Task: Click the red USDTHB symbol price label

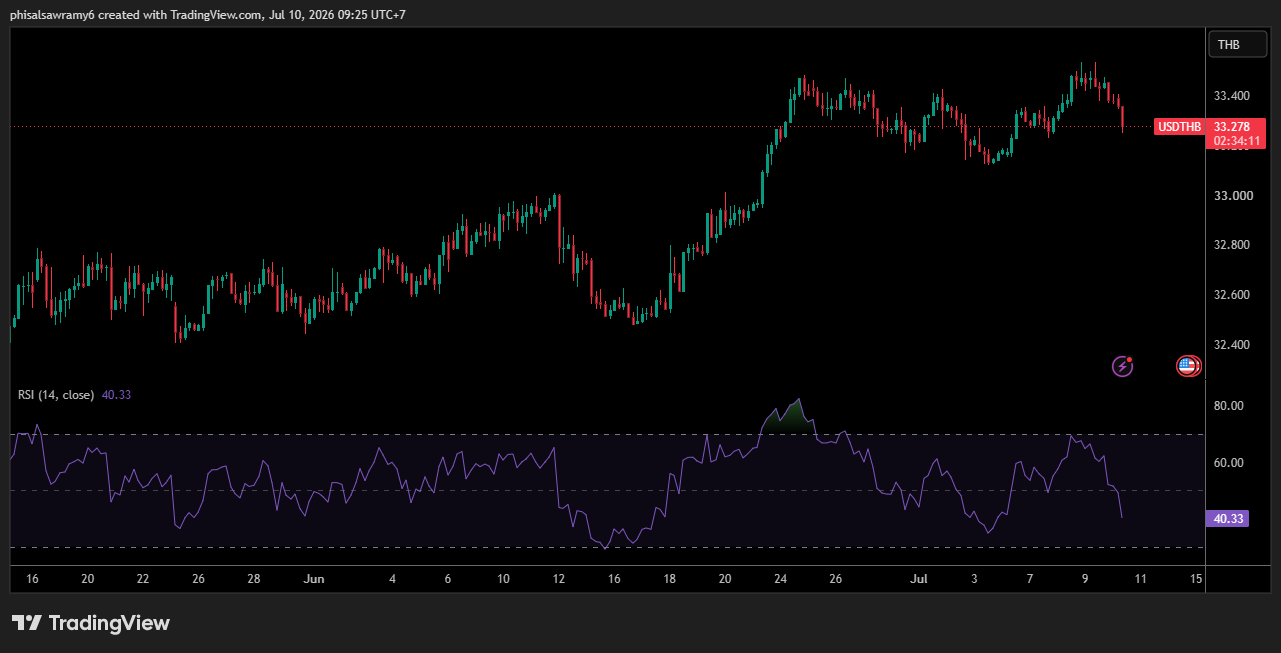Action: pos(1179,127)
